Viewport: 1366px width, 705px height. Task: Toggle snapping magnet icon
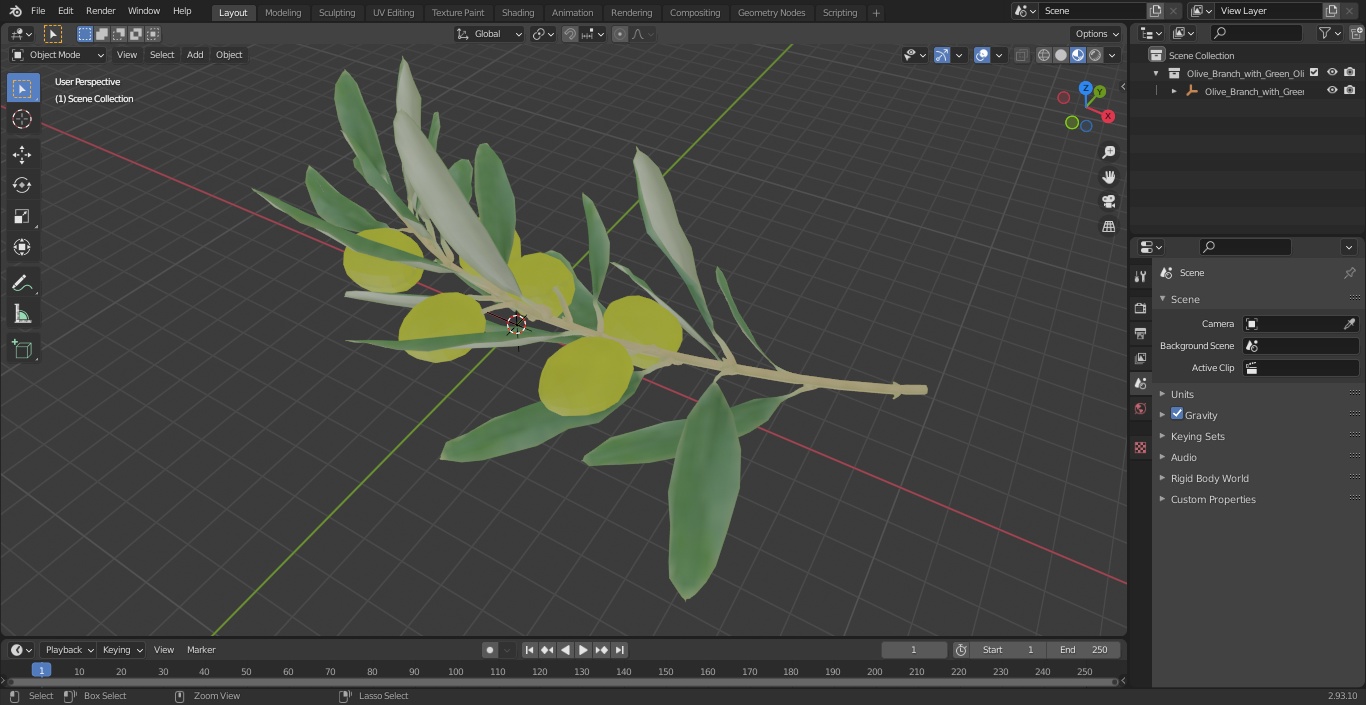tap(570, 34)
